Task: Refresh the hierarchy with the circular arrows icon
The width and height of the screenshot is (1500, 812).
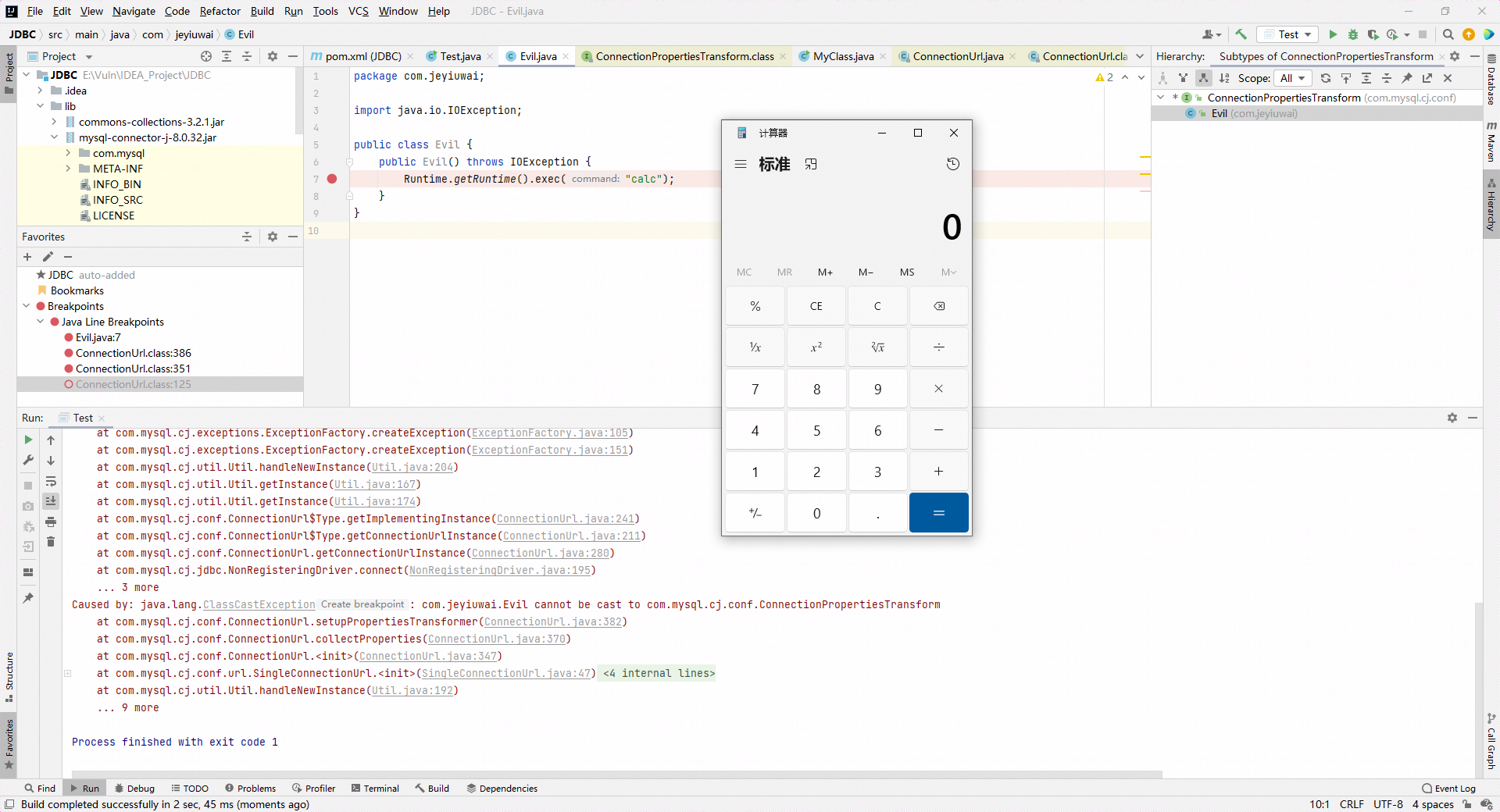Action: (1327, 78)
